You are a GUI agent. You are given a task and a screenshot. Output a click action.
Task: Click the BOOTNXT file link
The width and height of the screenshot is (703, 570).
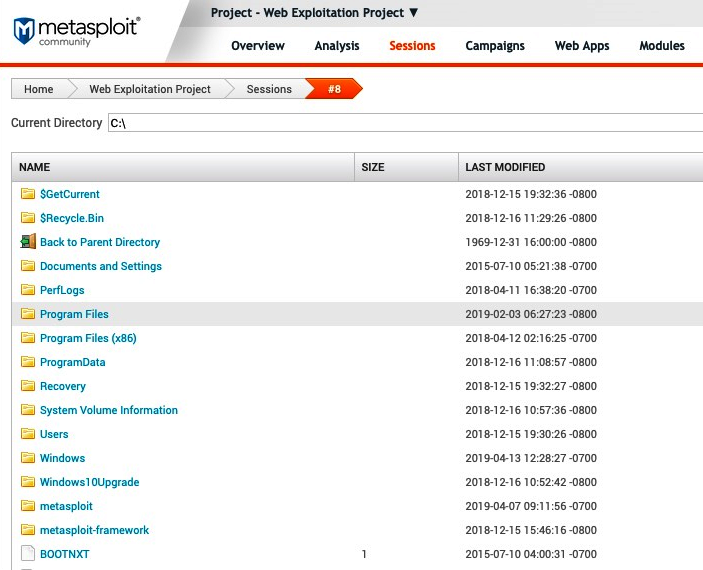(x=65, y=554)
